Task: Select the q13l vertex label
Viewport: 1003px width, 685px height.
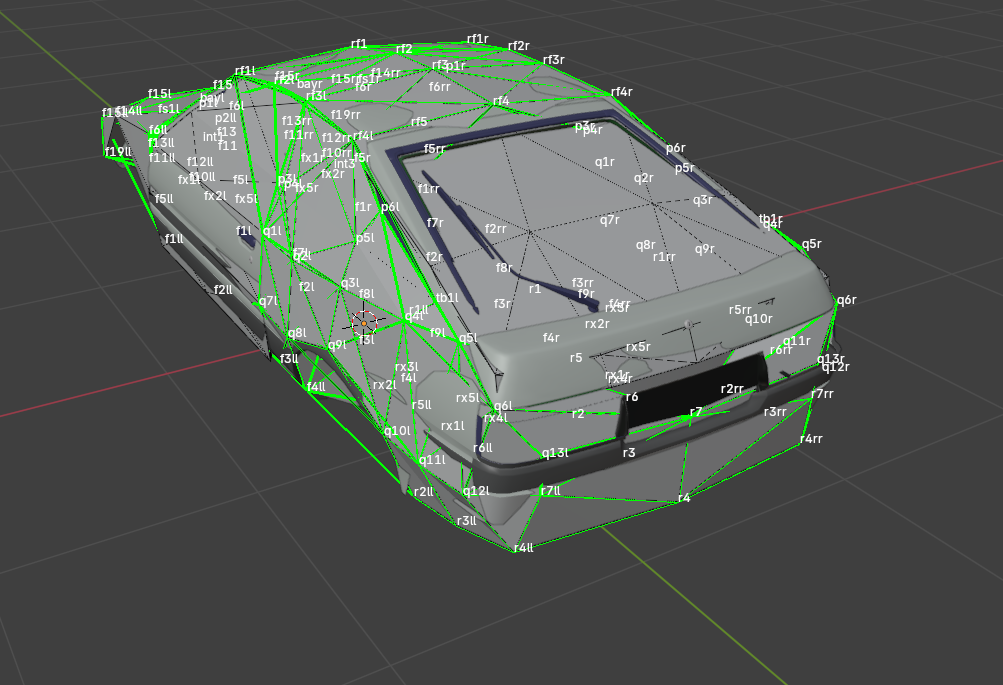Action: coord(555,453)
